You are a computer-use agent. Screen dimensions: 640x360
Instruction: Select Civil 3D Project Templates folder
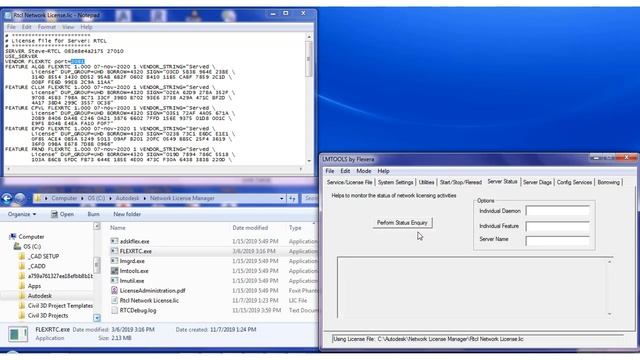click(60, 306)
